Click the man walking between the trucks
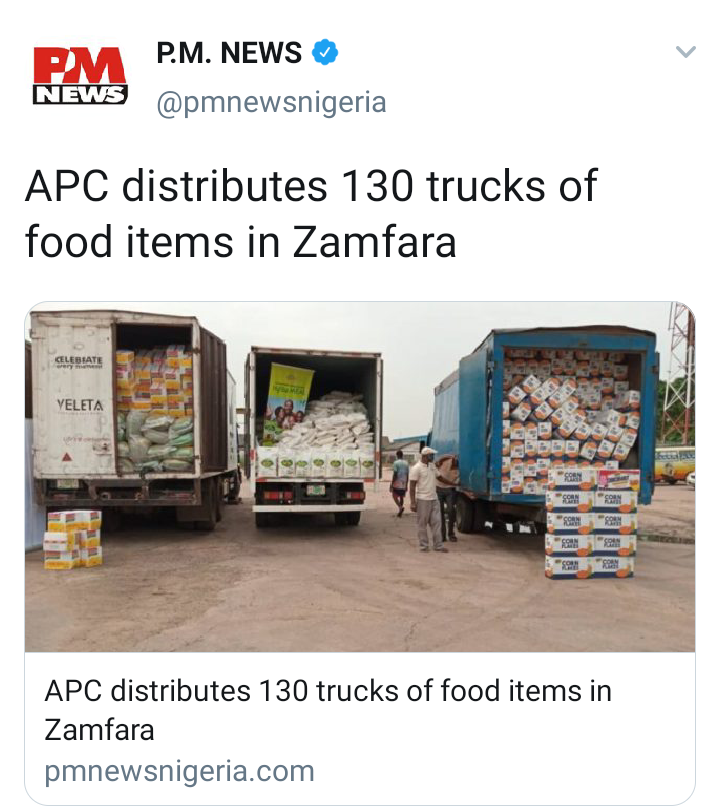Image resolution: width=720 pixels, height=812 pixels. point(399,483)
